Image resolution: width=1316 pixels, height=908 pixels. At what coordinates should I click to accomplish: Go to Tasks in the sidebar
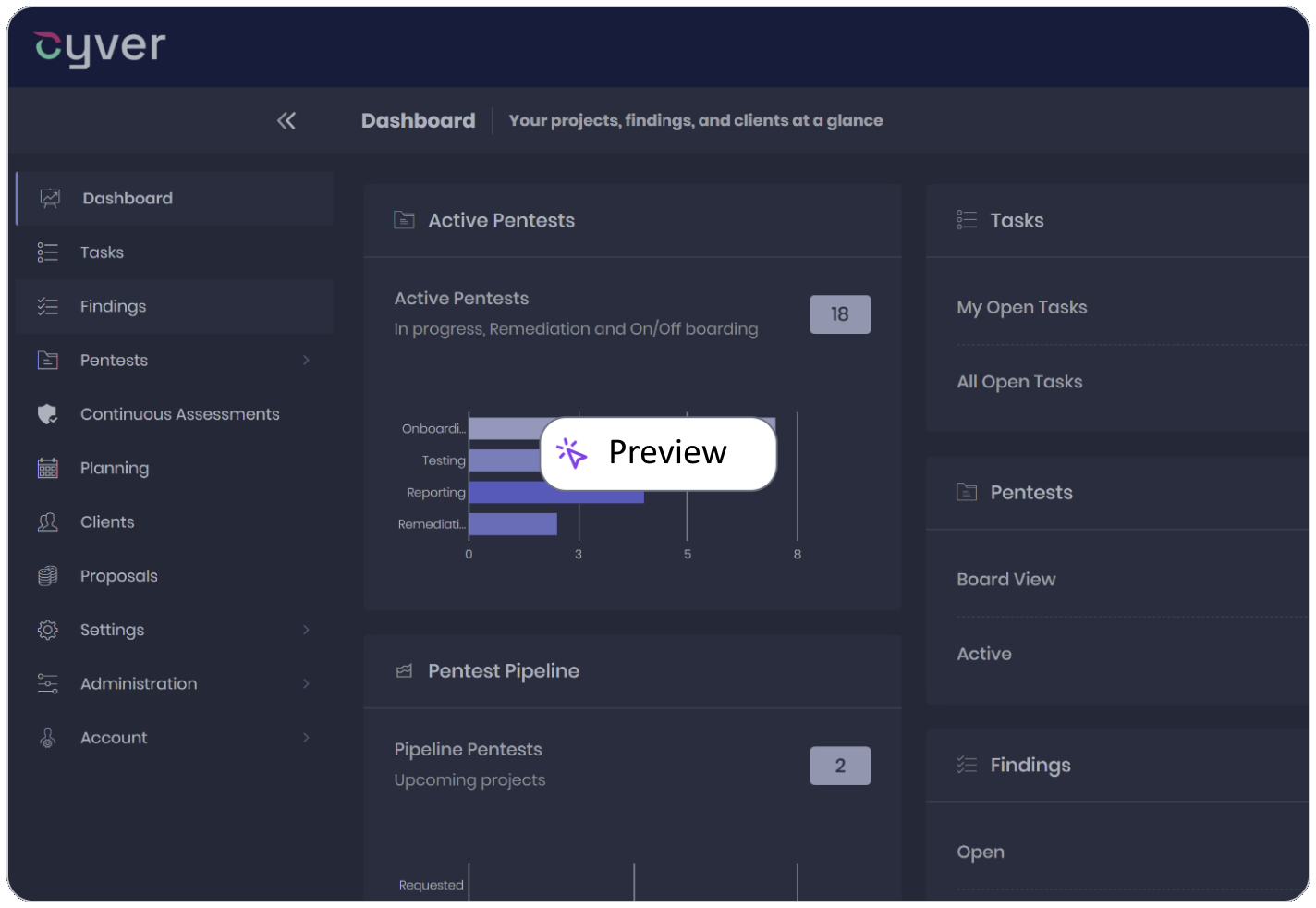point(176,252)
